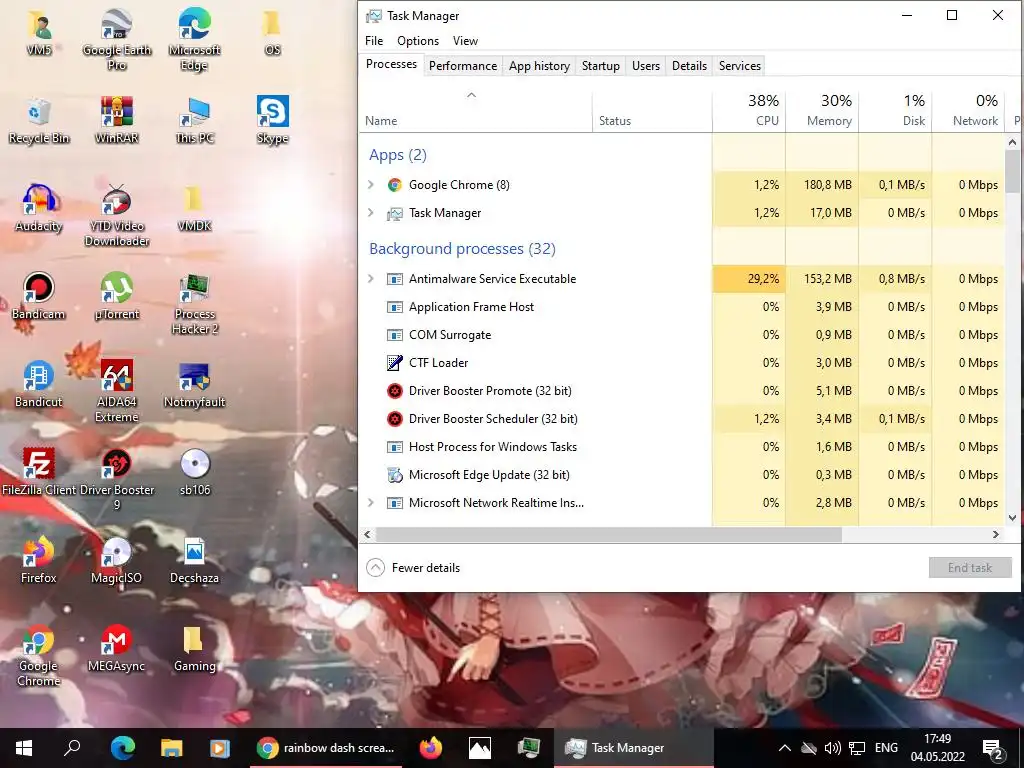The width and height of the screenshot is (1024, 768).
Task: Switch to the Performance tab
Action: (x=463, y=66)
